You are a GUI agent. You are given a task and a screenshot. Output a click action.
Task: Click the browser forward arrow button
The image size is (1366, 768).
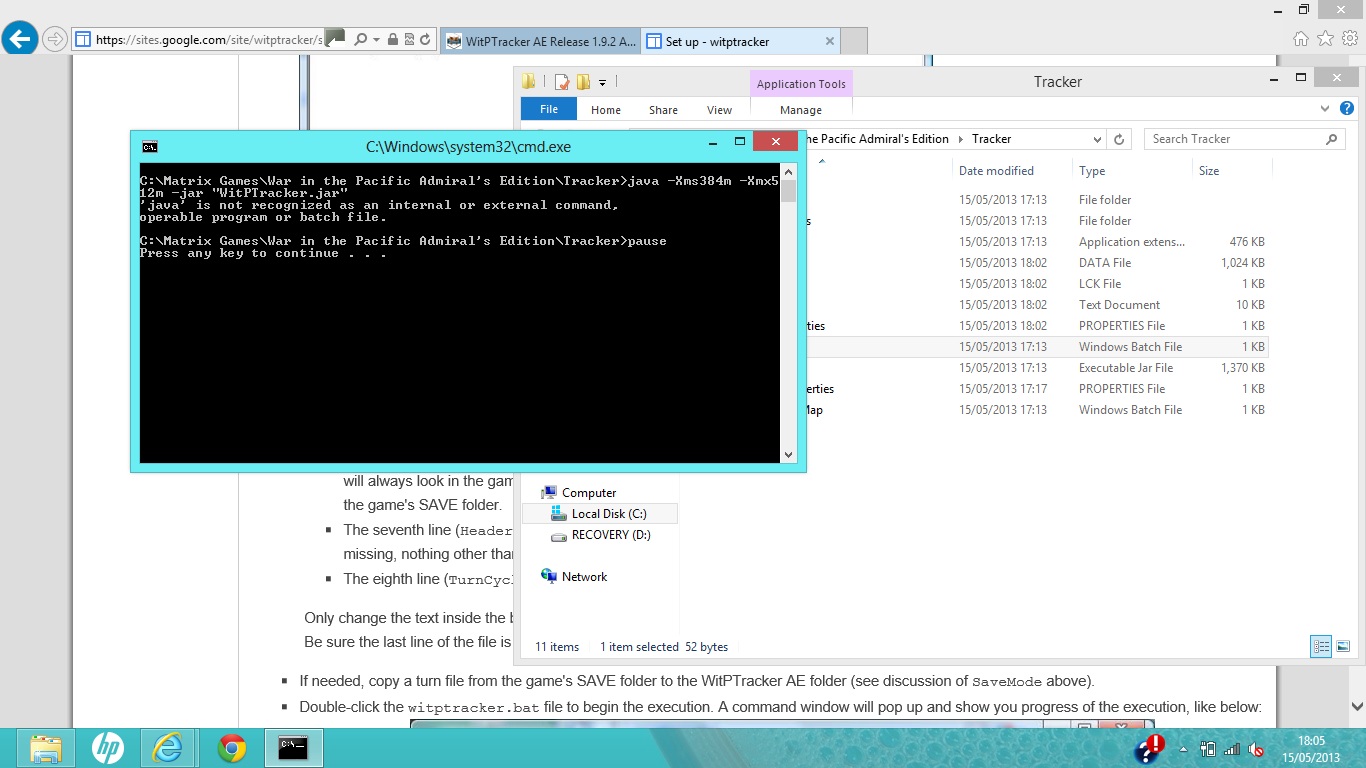click(x=55, y=40)
